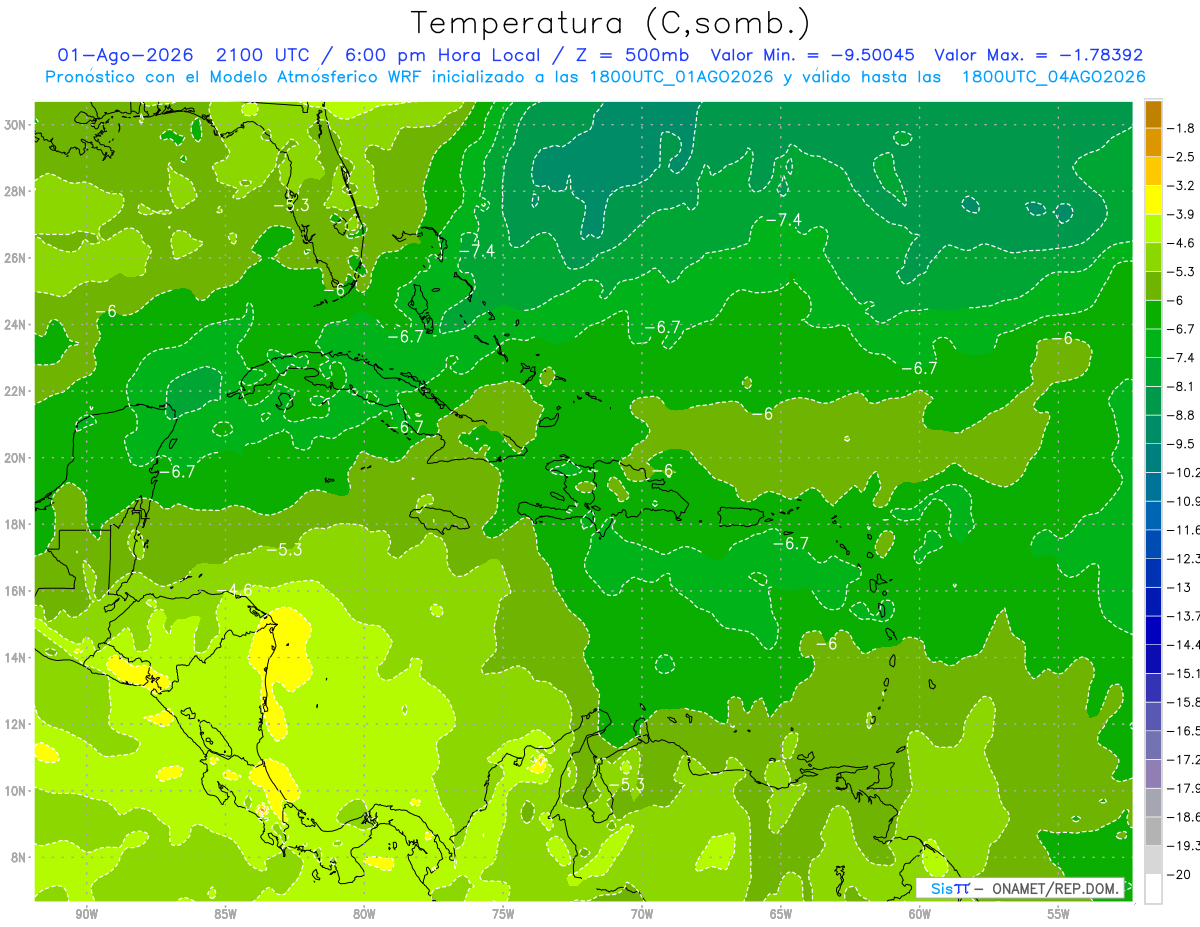Click the bright yellow swatch between -3.2 and -3.9
Viewport: 1200px width, 927px height.
pos(1153,200)
